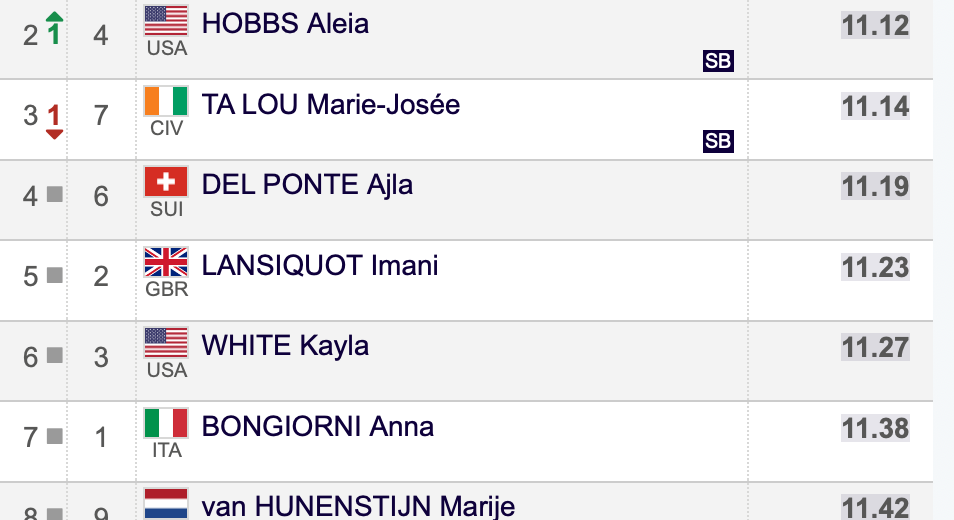Click the 11.23 result for LANSIQUOT
Screen dimensions: 954x520
point(875,267)
